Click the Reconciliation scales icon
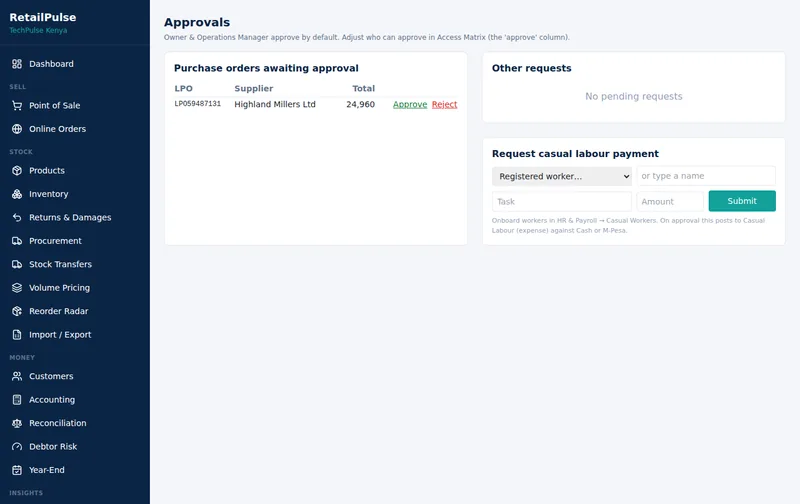Viewport: 800px width, 504px height. [x=17, y=423]
